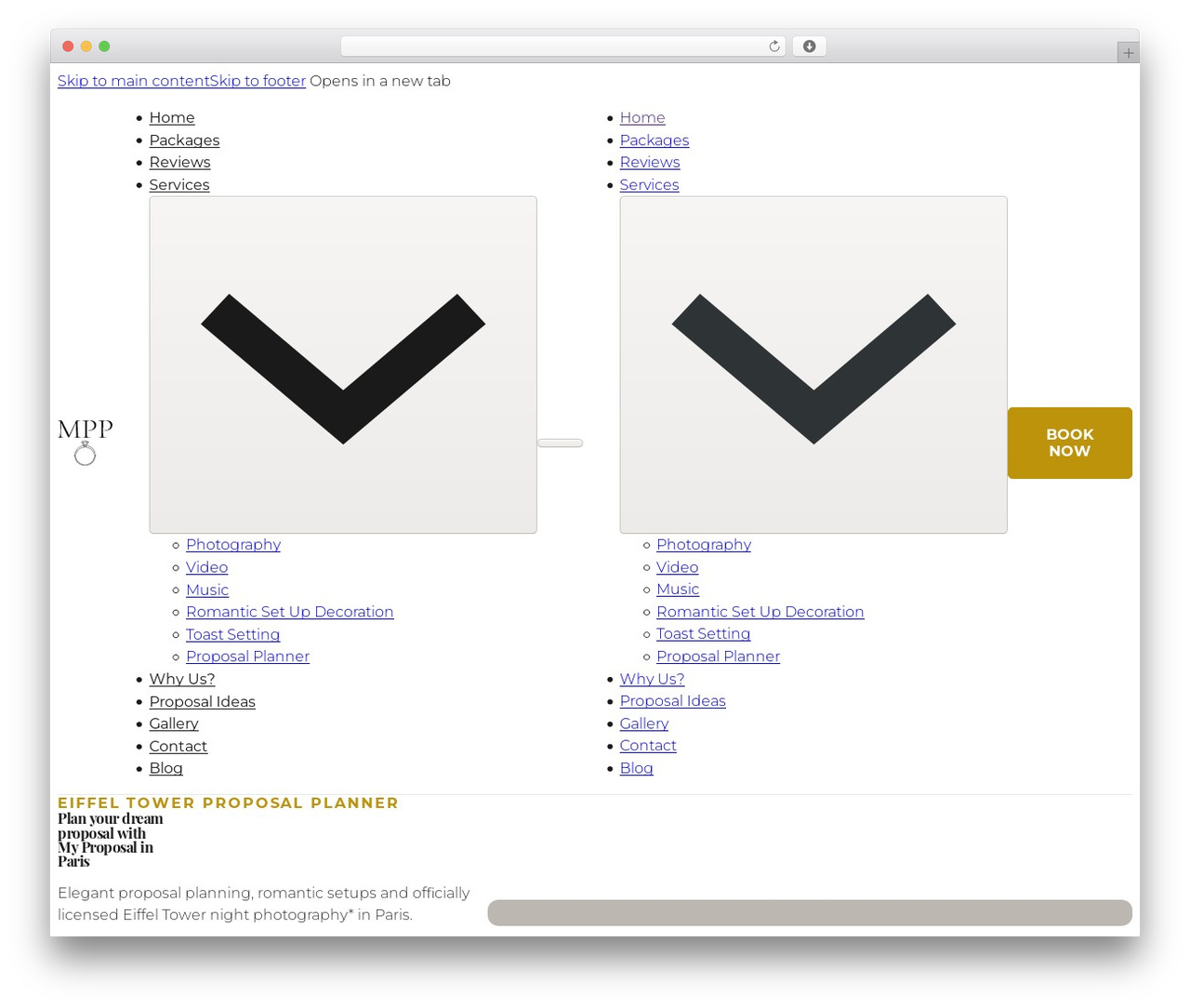Open Packages in the black navigation menu

184,139
